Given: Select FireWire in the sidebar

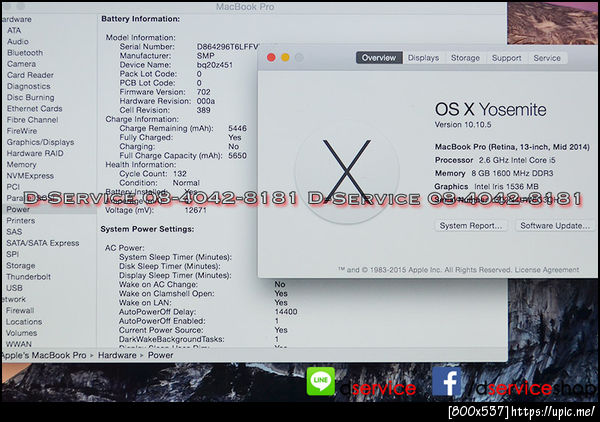Looking at the screenshot, I should click(22, 131).
